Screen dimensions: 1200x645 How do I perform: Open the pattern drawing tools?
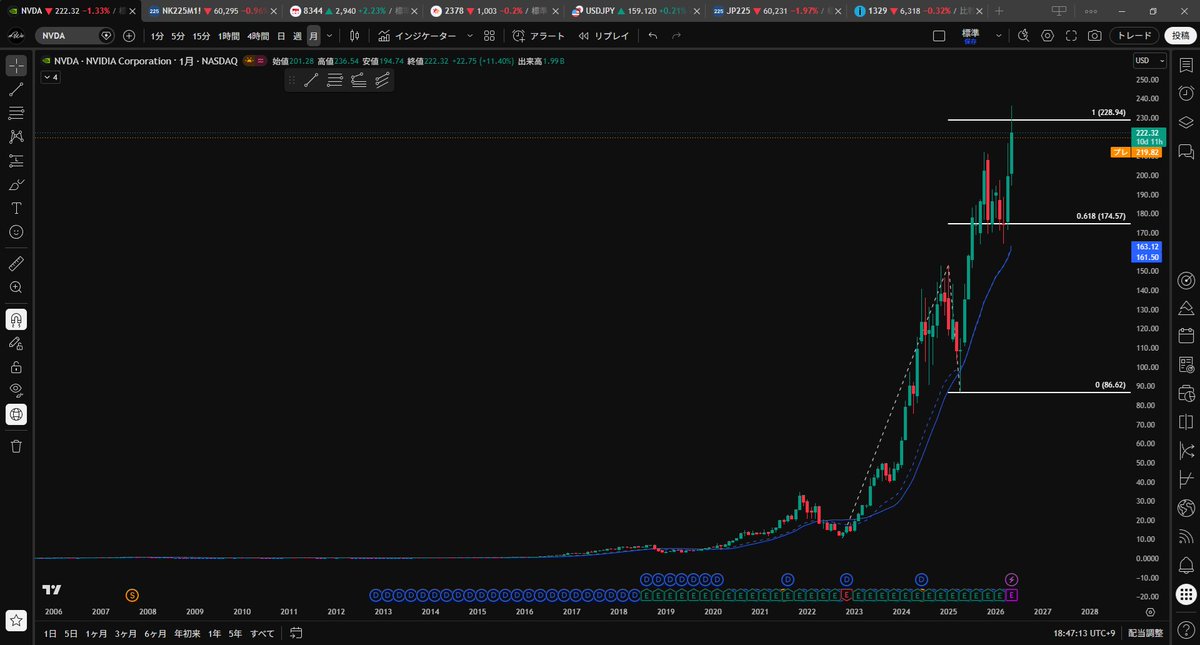pos(16,137)
